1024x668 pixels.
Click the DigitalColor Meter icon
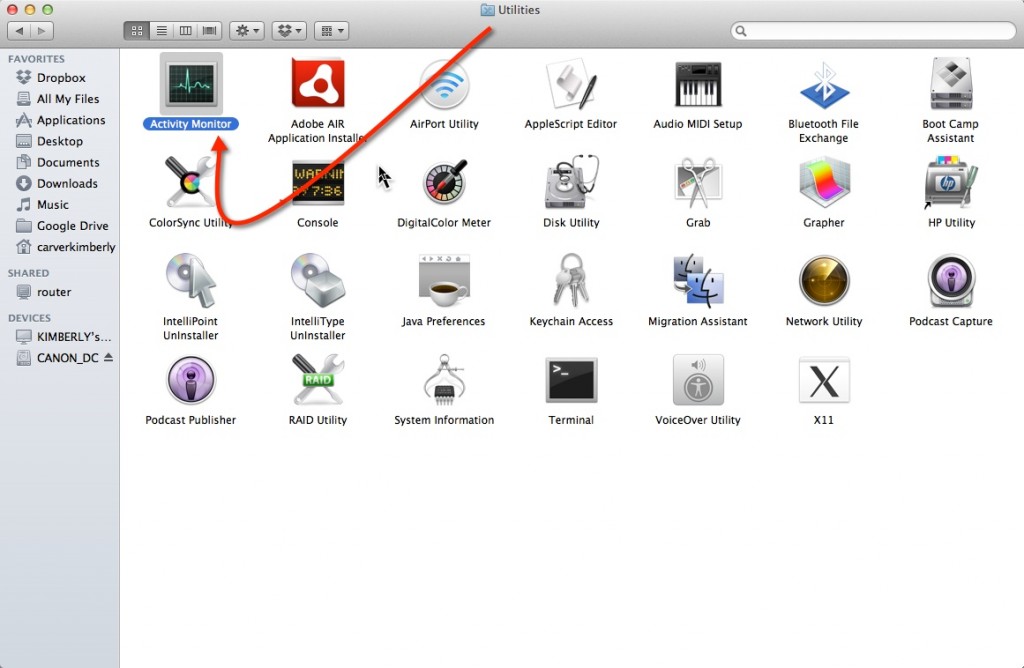pyautogui.click(x=444, y=182)
